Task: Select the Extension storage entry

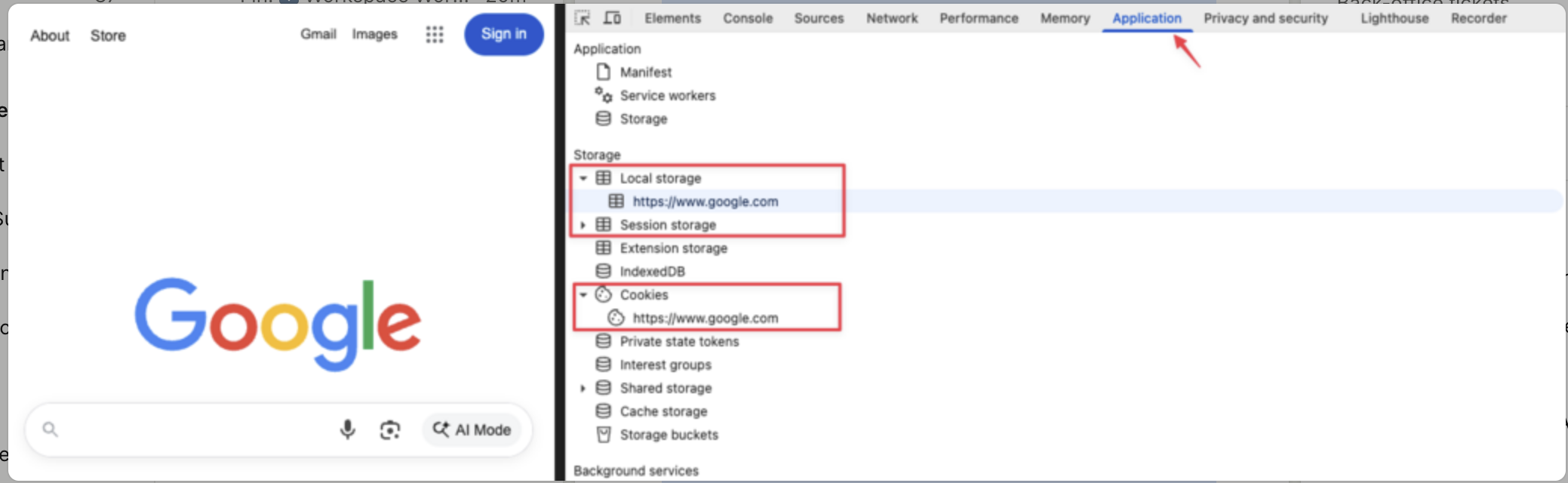Action: 674,248
